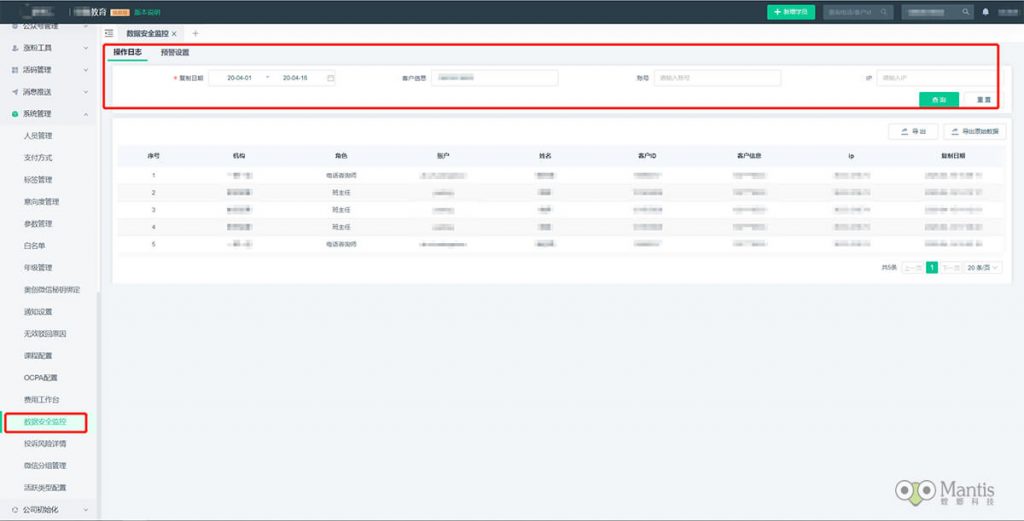Open 年级管理 in the sidebar

pyautogui.click(x=38, y=268)
